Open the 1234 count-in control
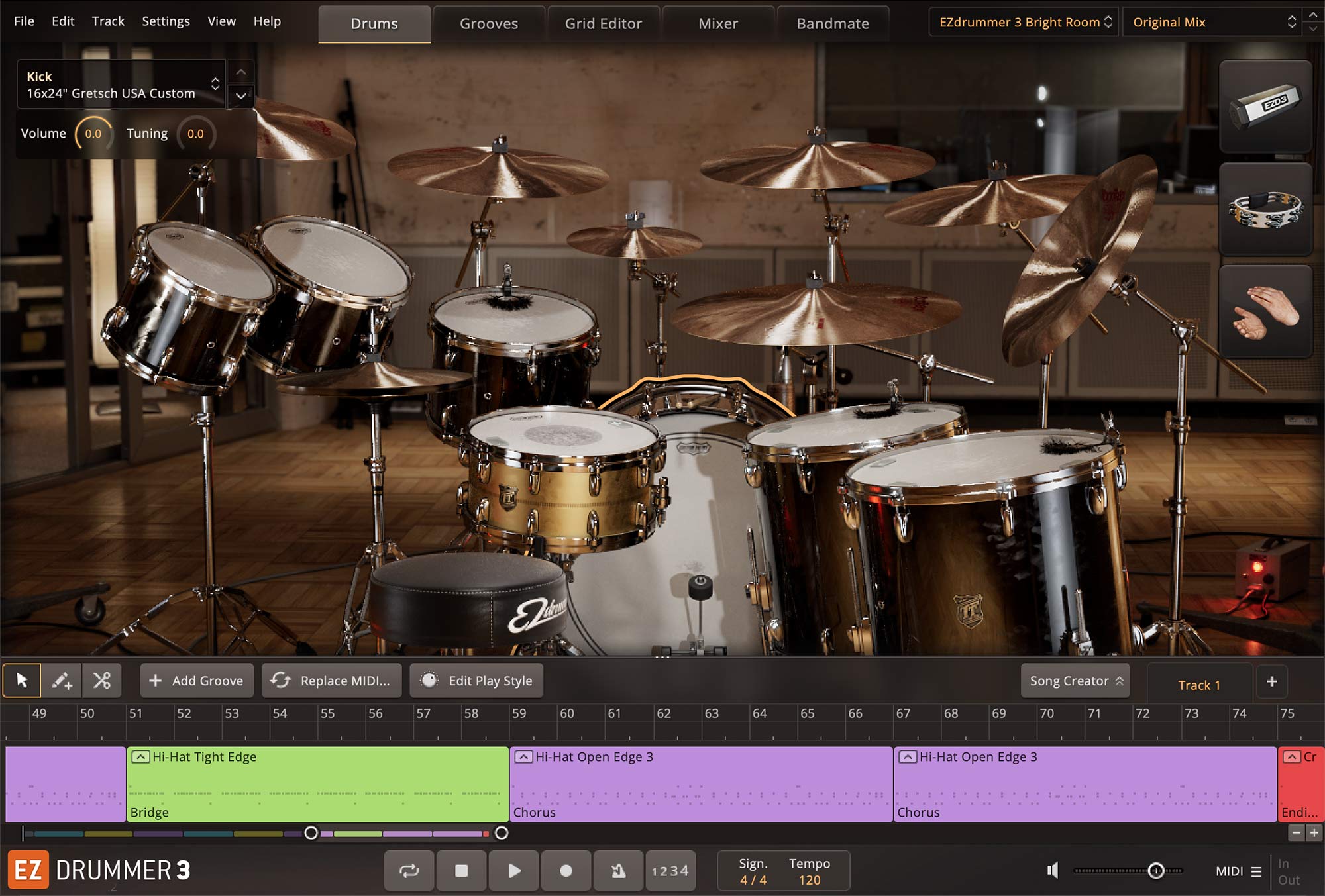This screenshot has height=896, width=1325. tap(670, 871)
